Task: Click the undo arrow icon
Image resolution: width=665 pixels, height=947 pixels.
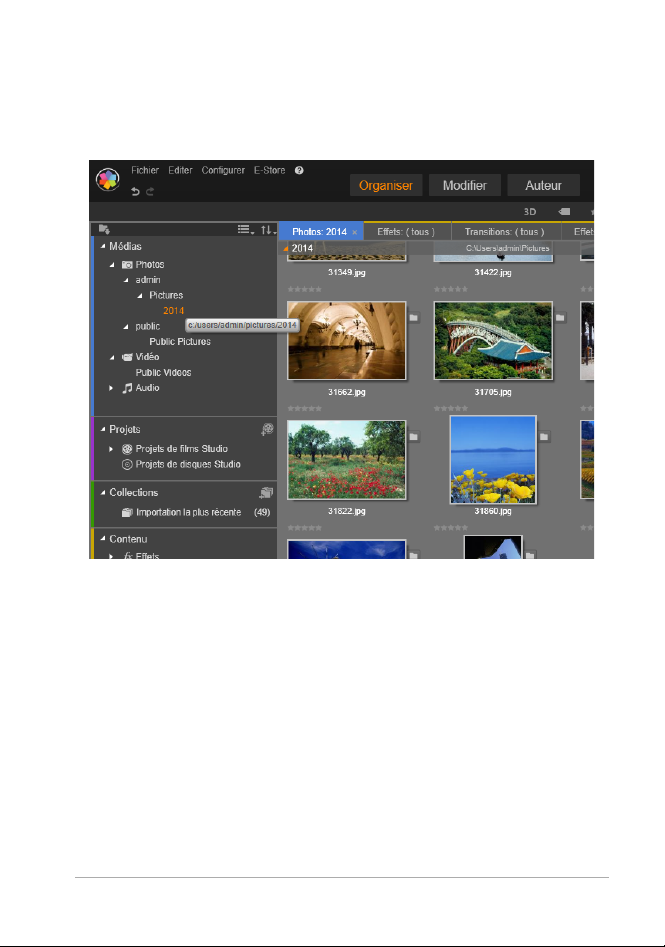Action: click(136, 191)
